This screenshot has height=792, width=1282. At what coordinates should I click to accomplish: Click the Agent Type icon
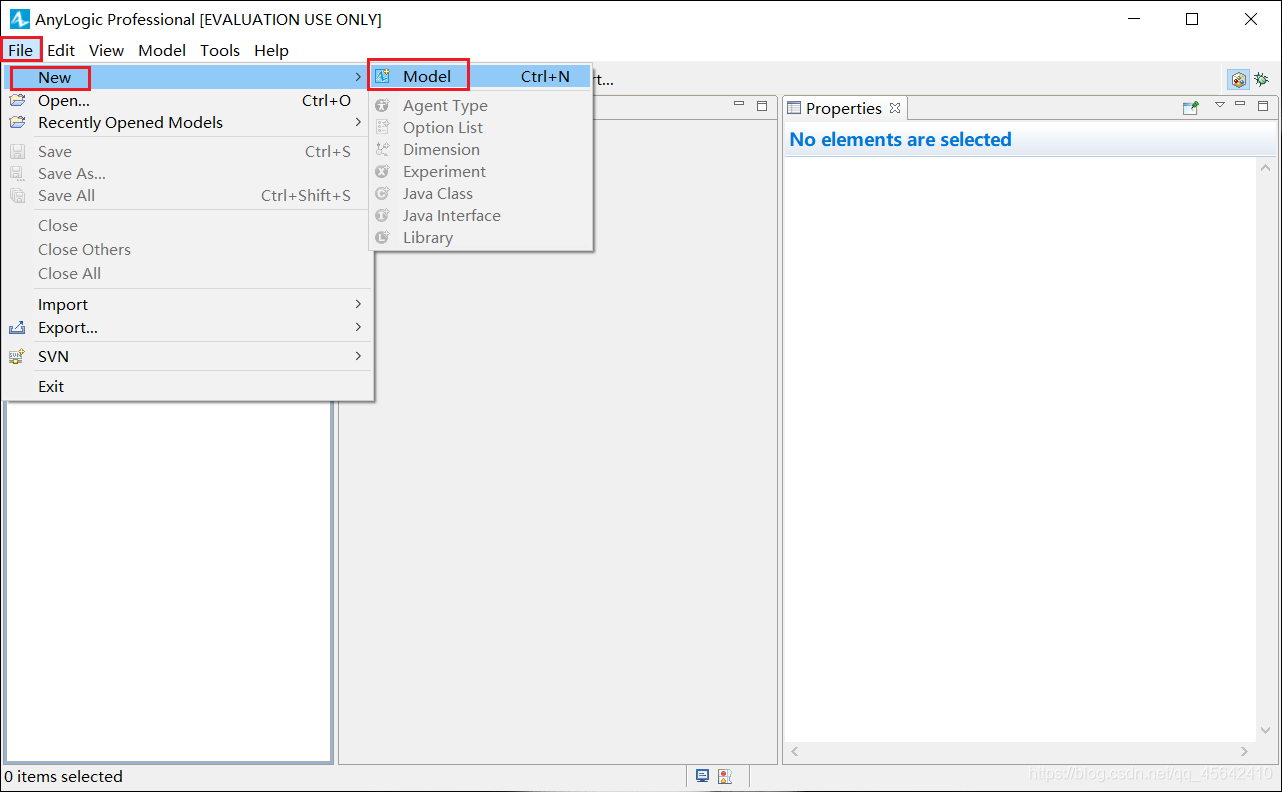[x=382, y=105]
